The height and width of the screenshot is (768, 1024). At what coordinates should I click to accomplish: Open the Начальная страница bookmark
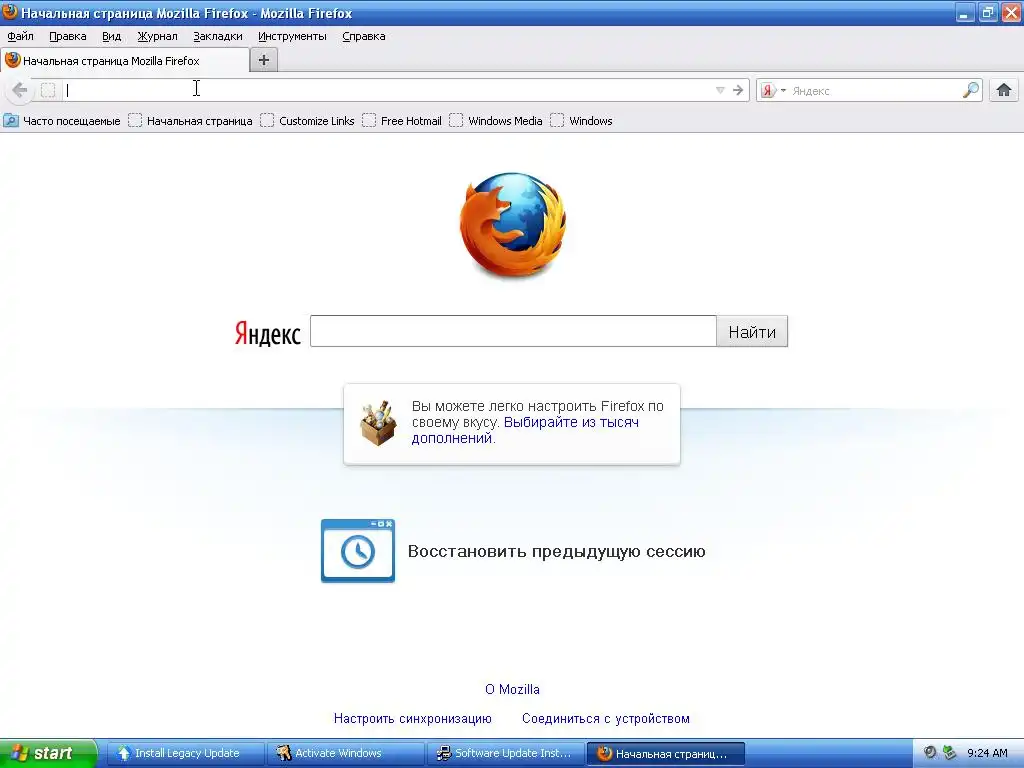[191, 121]
